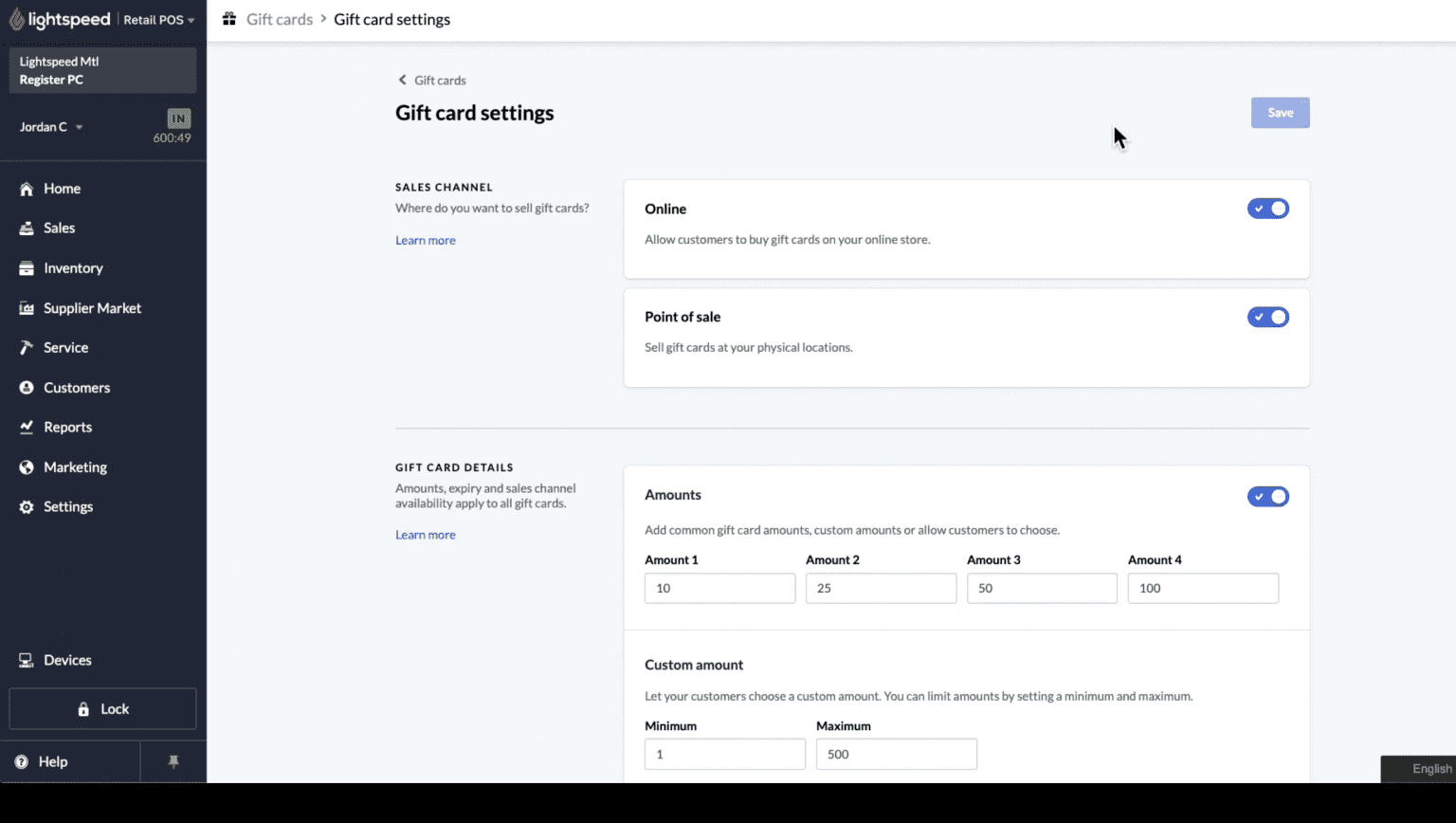The width and height of the screenshot is (1456, 823).
Task: Toggle the Amounts switch off
Action: (x=1267, y=496)
